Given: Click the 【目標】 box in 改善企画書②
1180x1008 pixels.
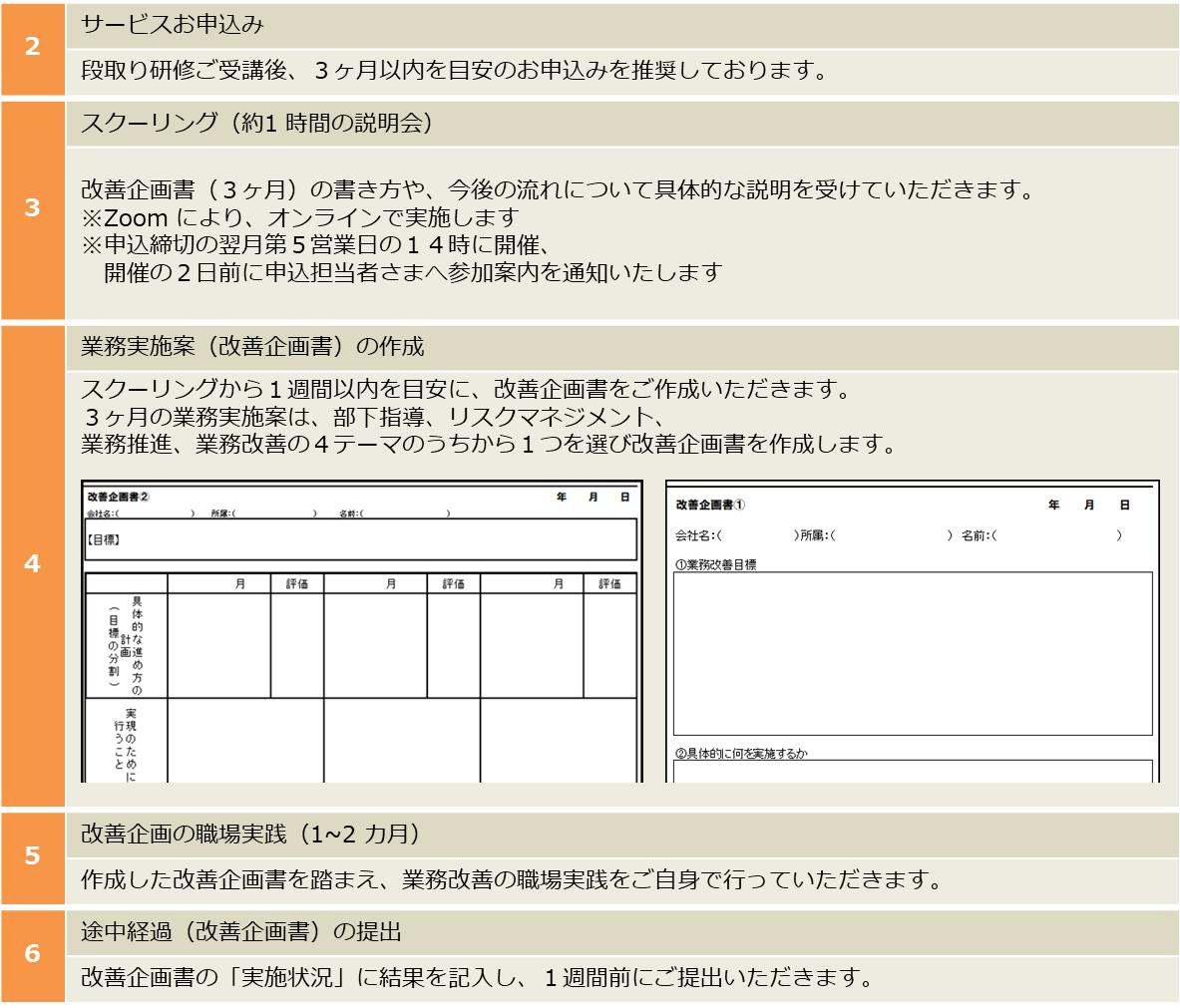Looking at the screenshot, I should (x=360, y=539).
